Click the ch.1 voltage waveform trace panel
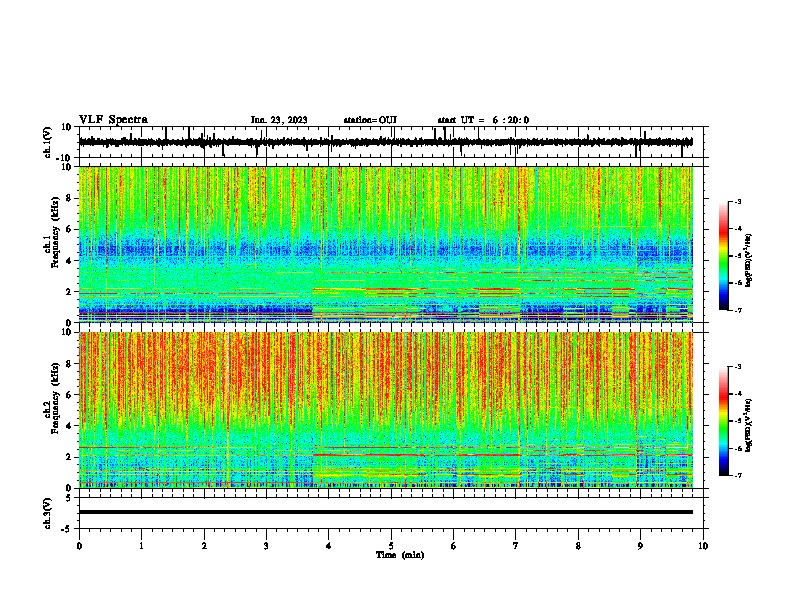Viewport: 792px width, 612px height. pyautogui.click(x=390, y=142)
